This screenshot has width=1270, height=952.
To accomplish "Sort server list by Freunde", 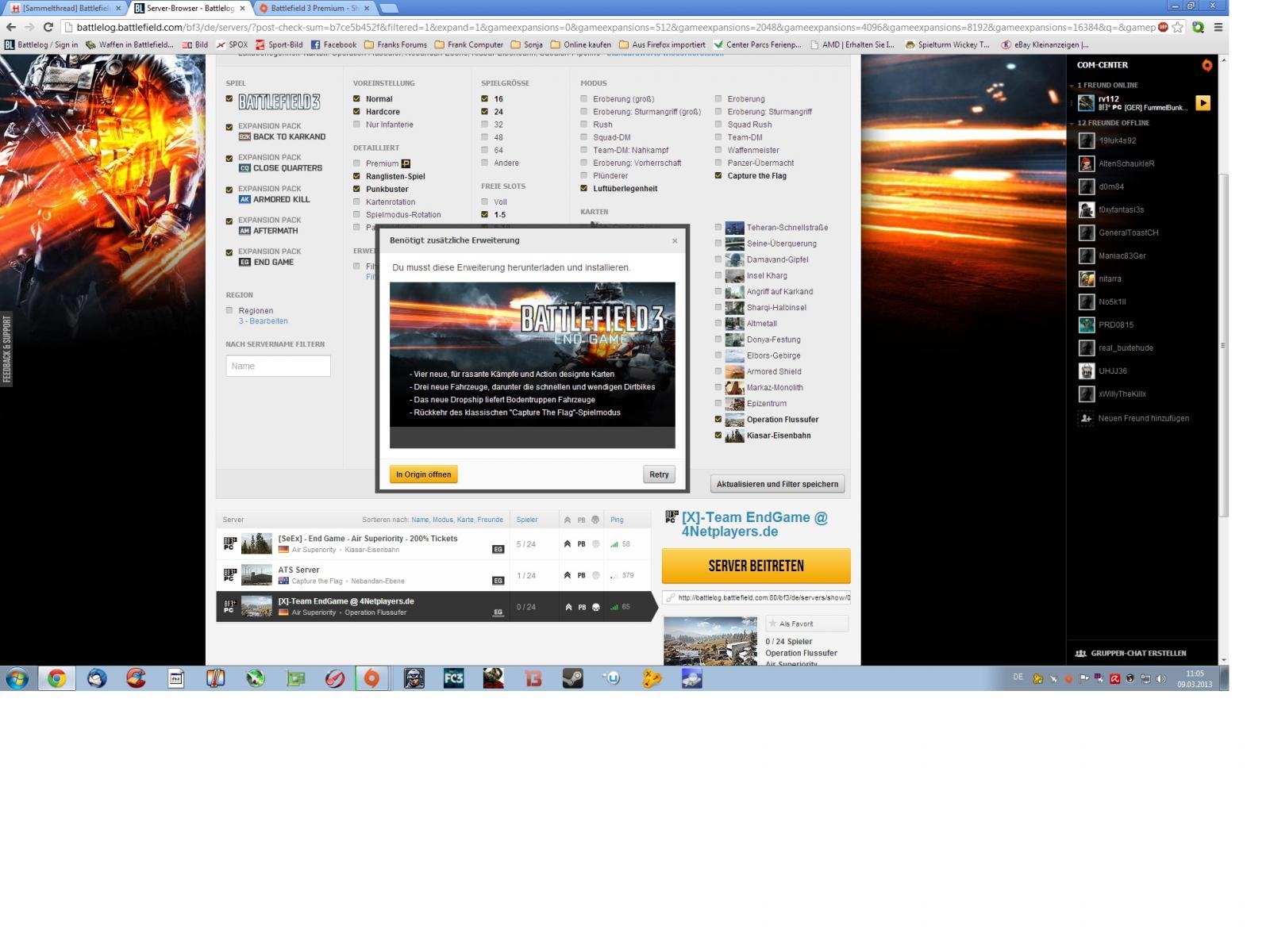I will 490,520.
